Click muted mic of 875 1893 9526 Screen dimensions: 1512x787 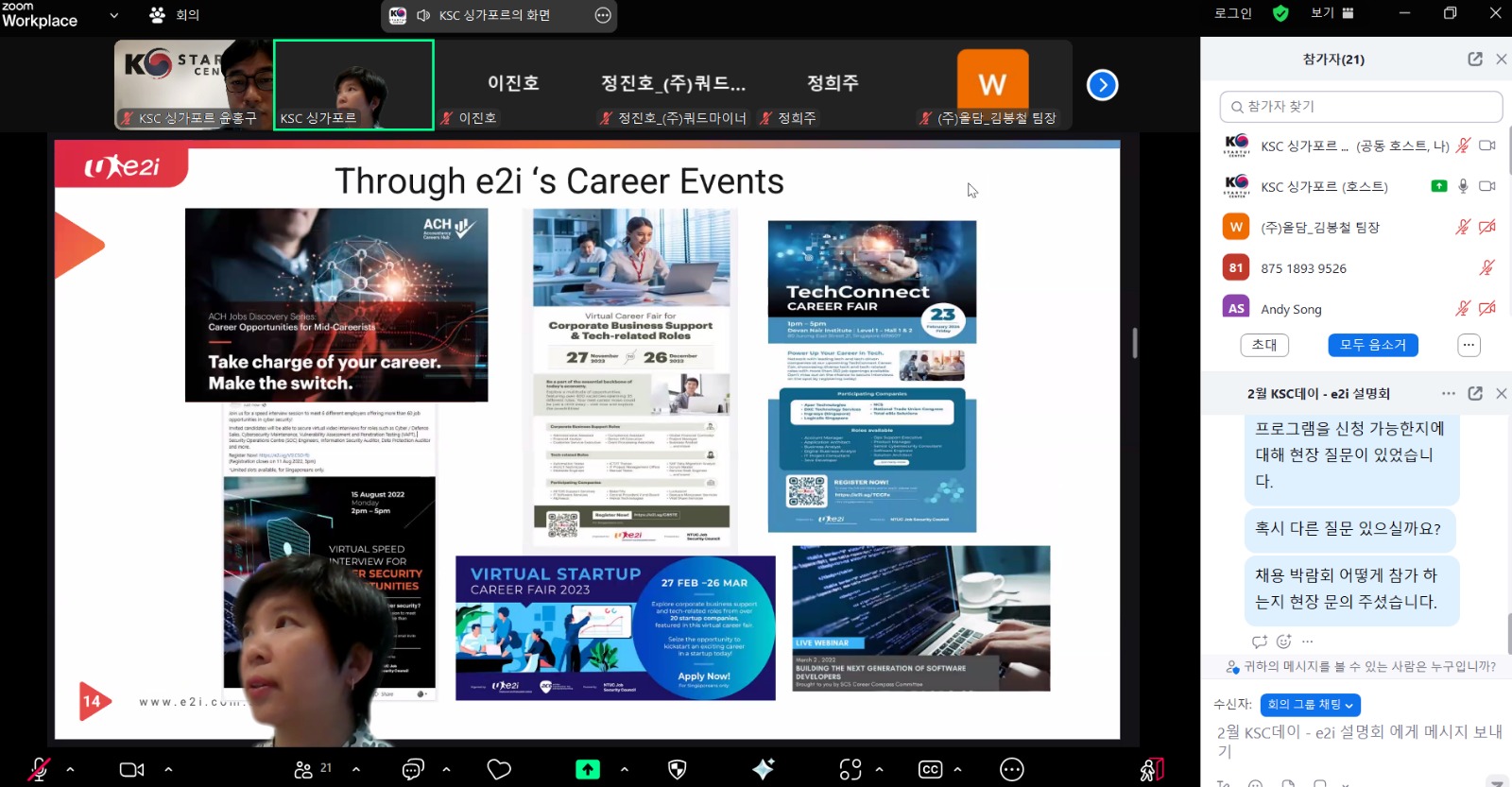click(1486, 267)
